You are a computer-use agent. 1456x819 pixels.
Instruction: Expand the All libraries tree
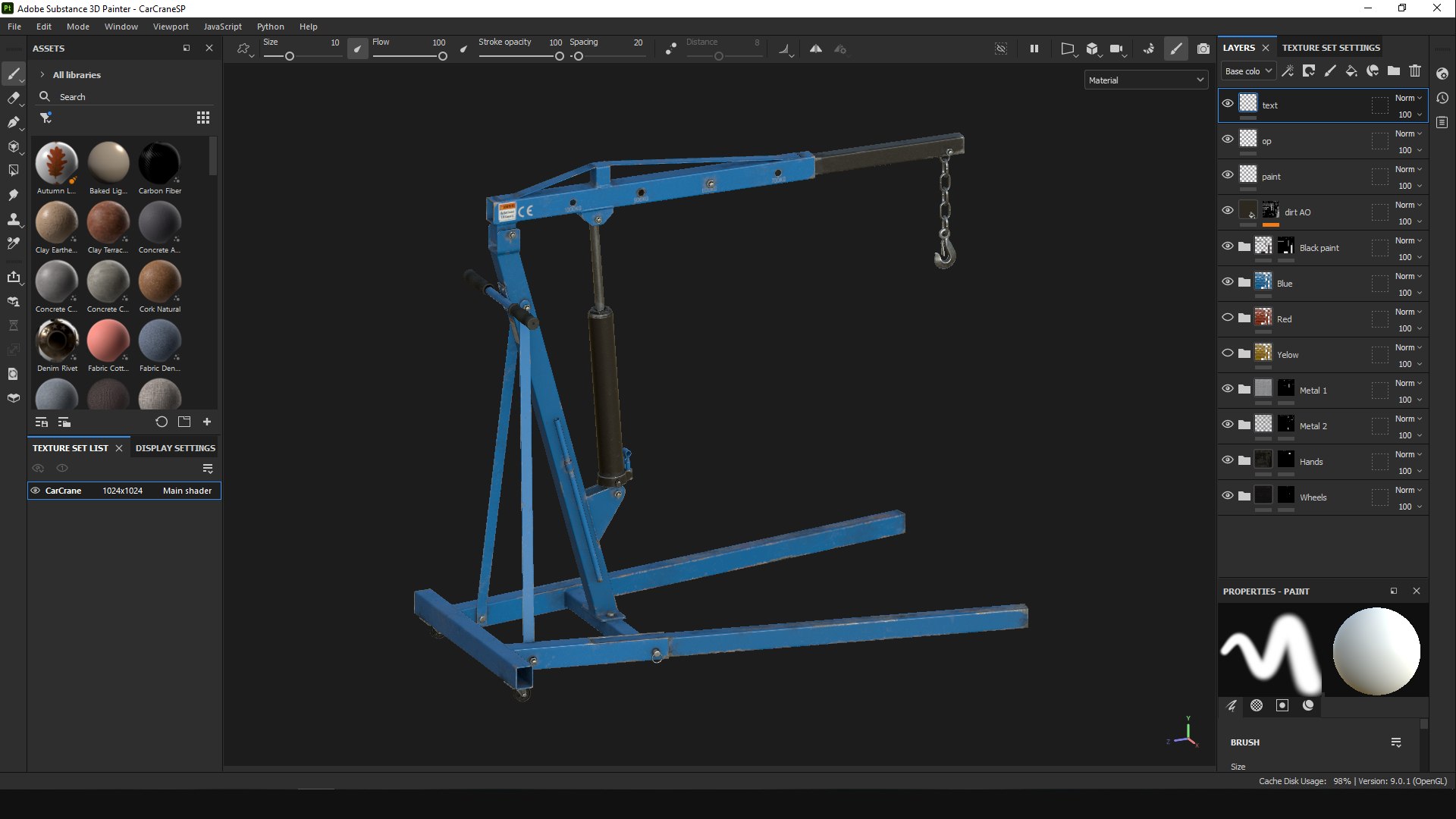click(42, 75)
